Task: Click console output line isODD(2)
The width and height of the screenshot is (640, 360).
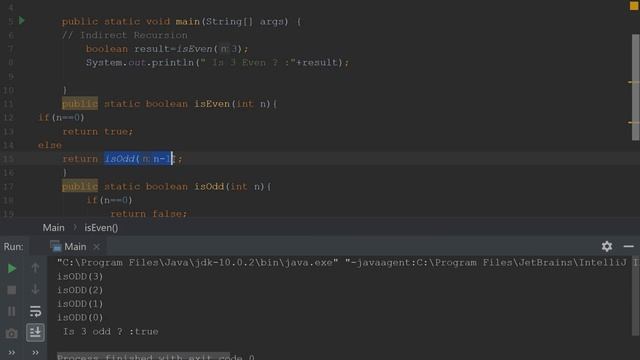Action: coord(80,290)
